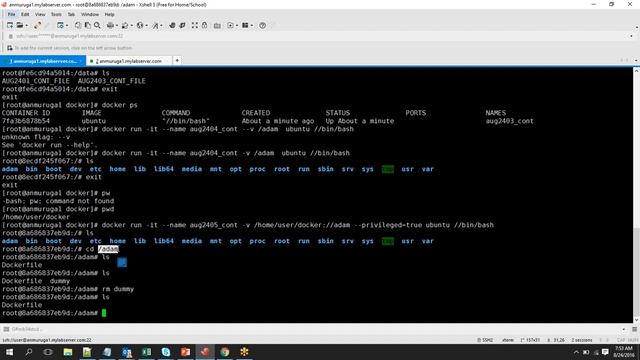Open the Action Center notification icon

605,352
